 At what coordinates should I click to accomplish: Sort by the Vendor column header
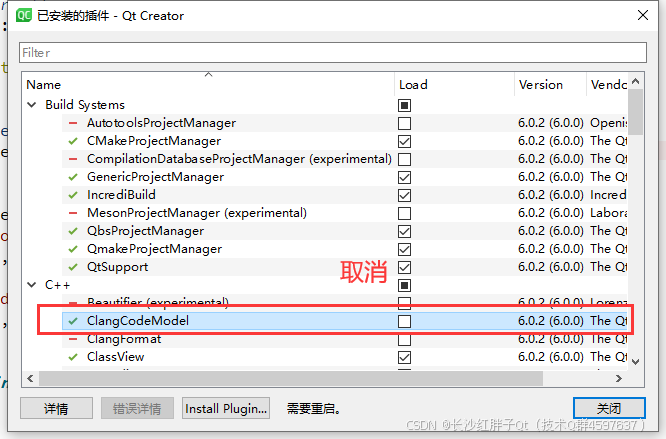click(607, 84)
